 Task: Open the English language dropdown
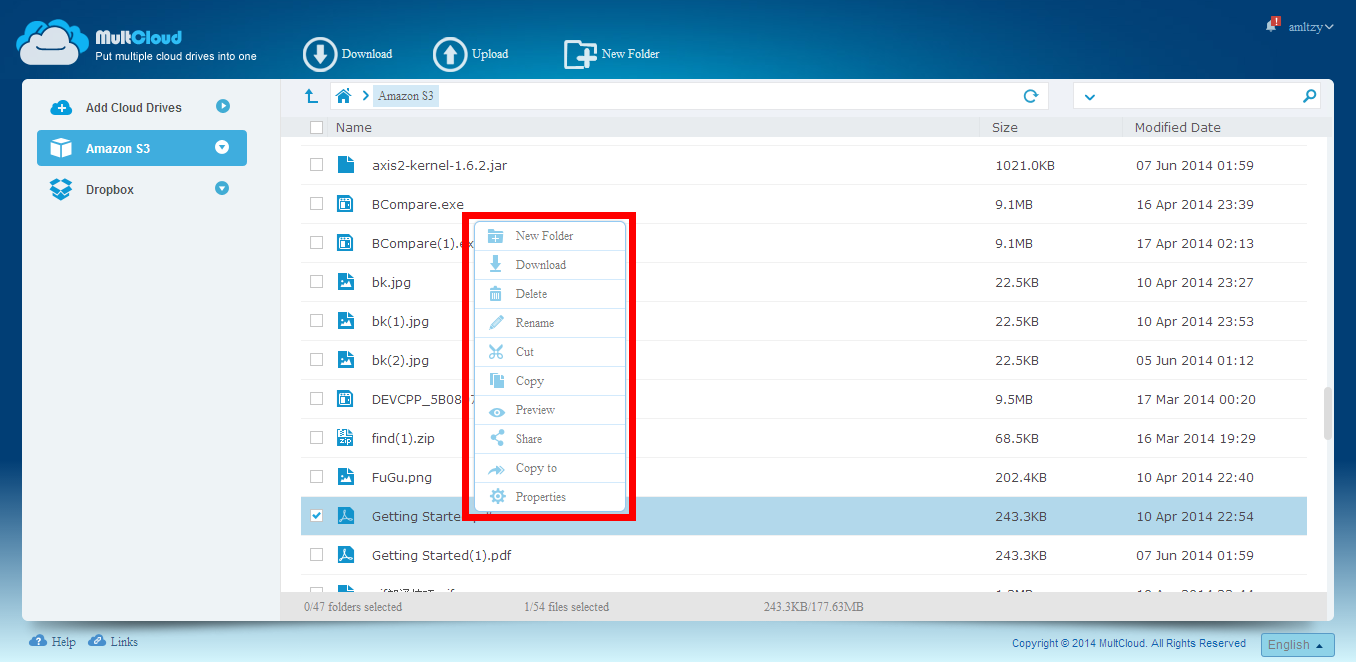(x=1297, y=645)
